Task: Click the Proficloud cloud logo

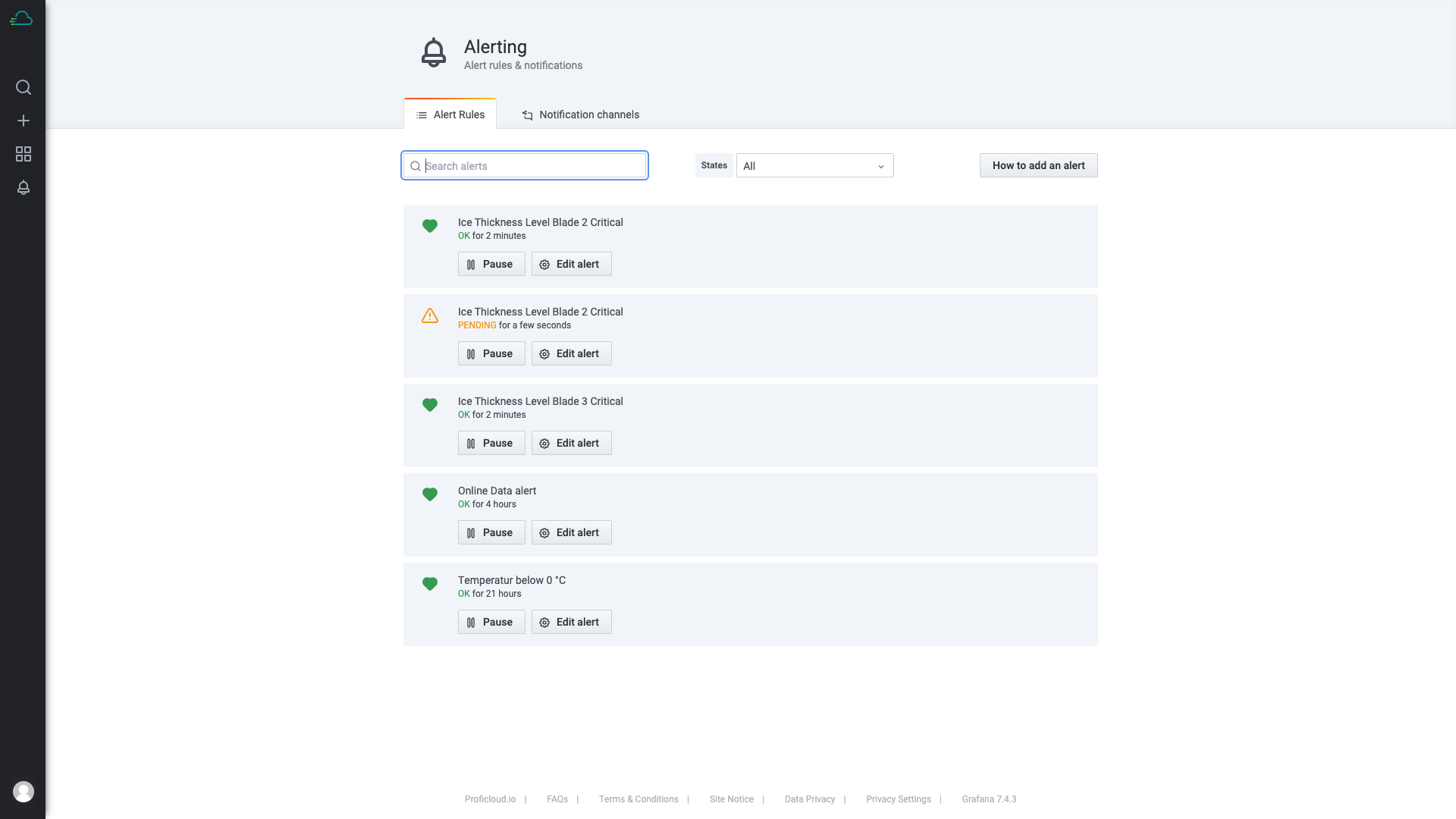Action: point(21,18)
